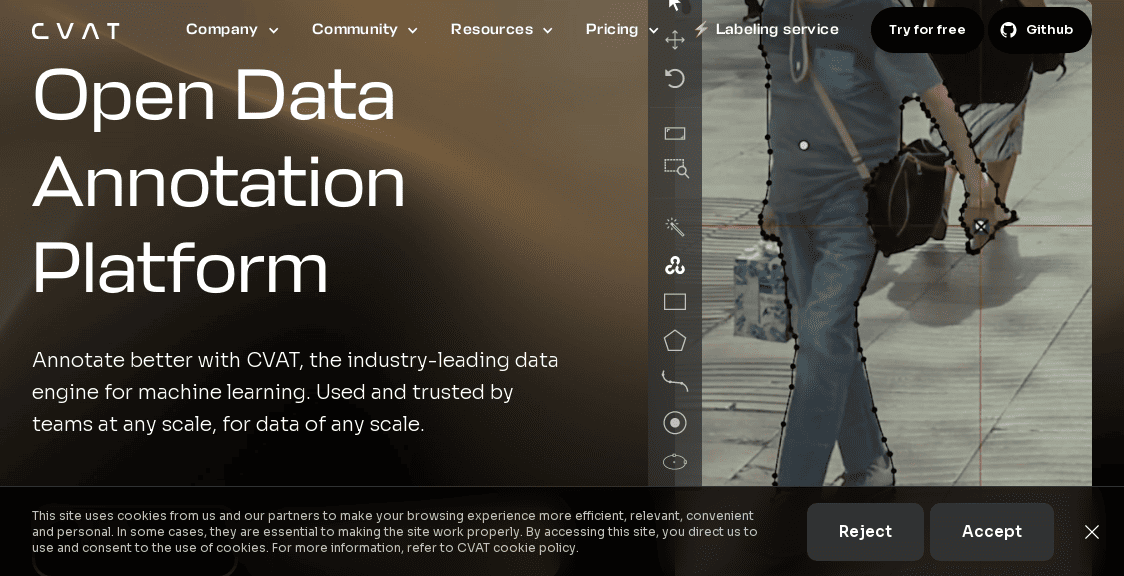Click the Rotate image arrow icon
Viewport: 1124px width, 576px height.
(x=675, y=78)
